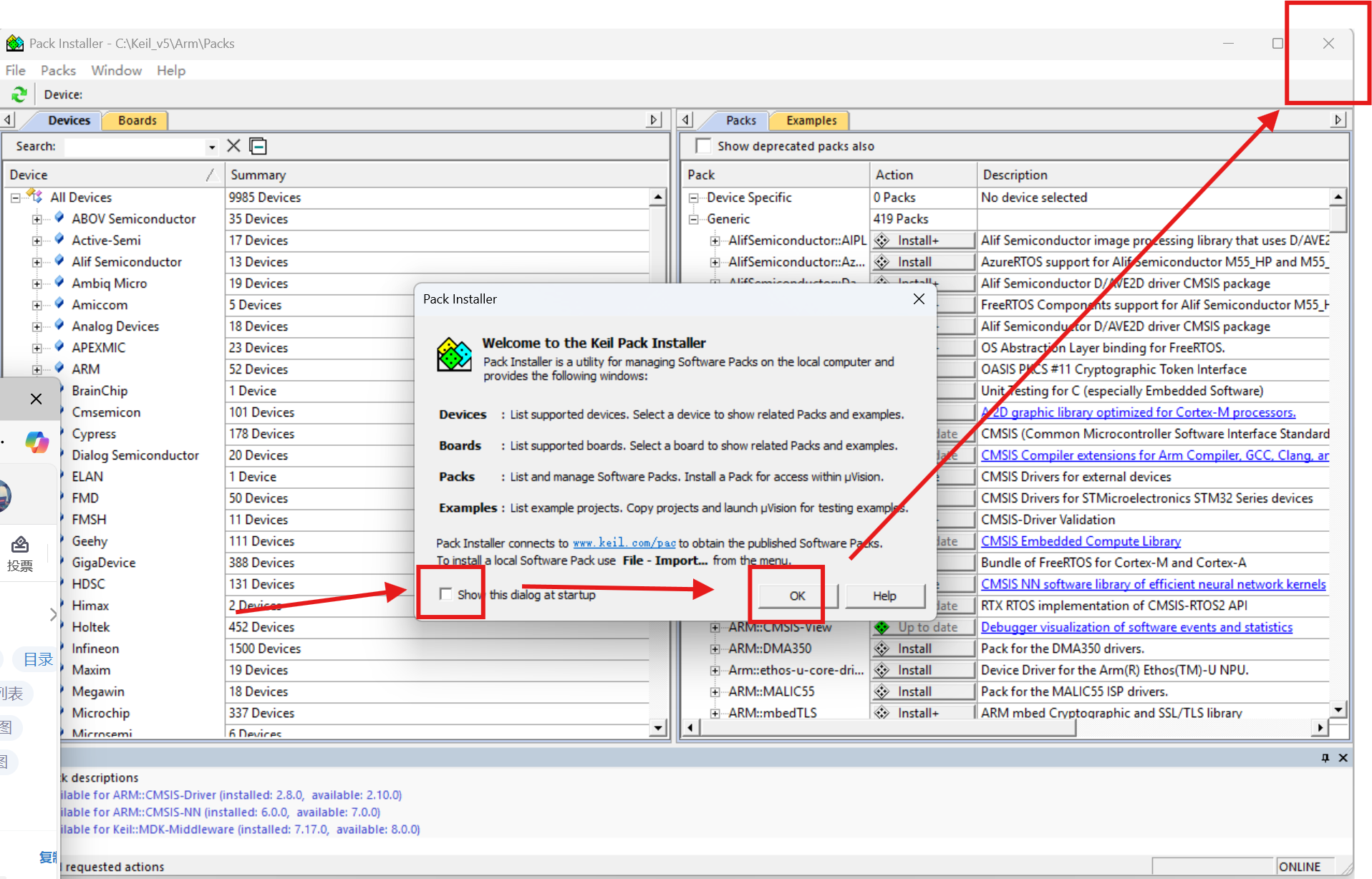Uncheck Show this dialog at startup
Viewport: 1372px width, 879px height.
pyautogui.click(x=445, y=594)
